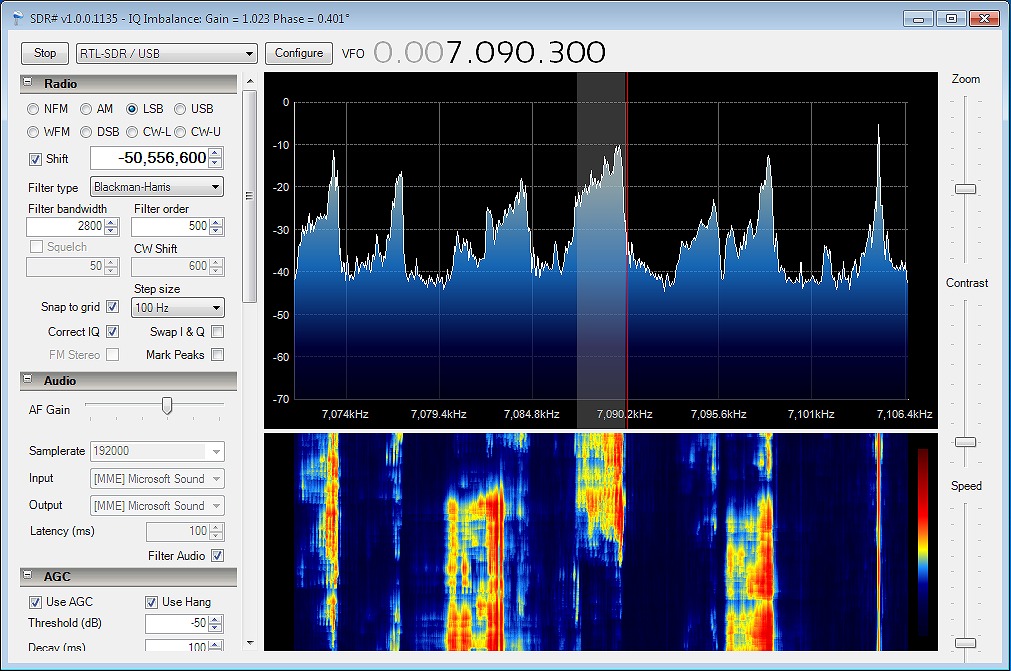The height and width of the screenshot is (671, 1011).
Task: Enable the Mark Peaks checkbox
Action: [x=217, y=355]
